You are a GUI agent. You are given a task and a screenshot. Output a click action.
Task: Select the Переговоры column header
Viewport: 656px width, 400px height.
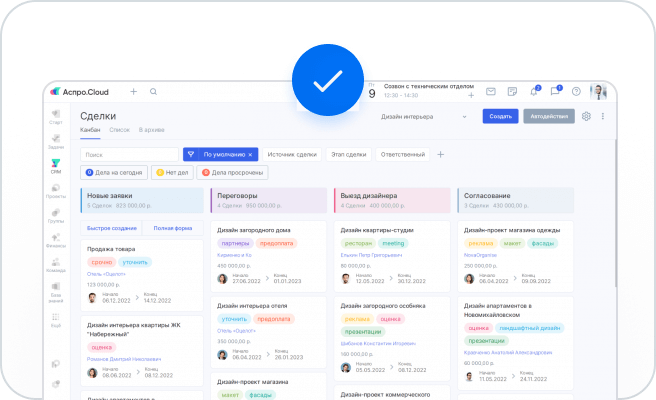[x=269, y=200]
